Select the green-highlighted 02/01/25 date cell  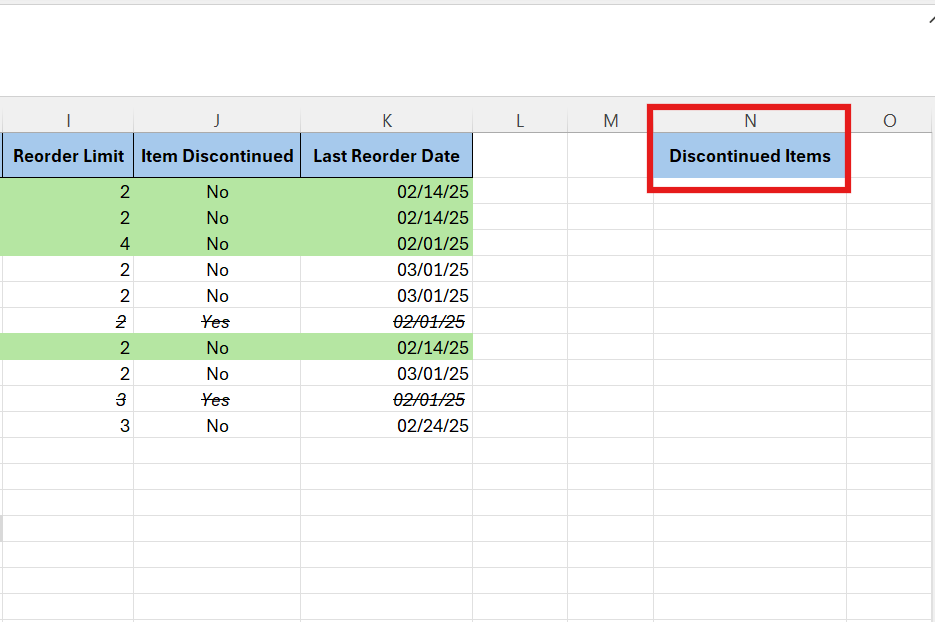point(386,243)
